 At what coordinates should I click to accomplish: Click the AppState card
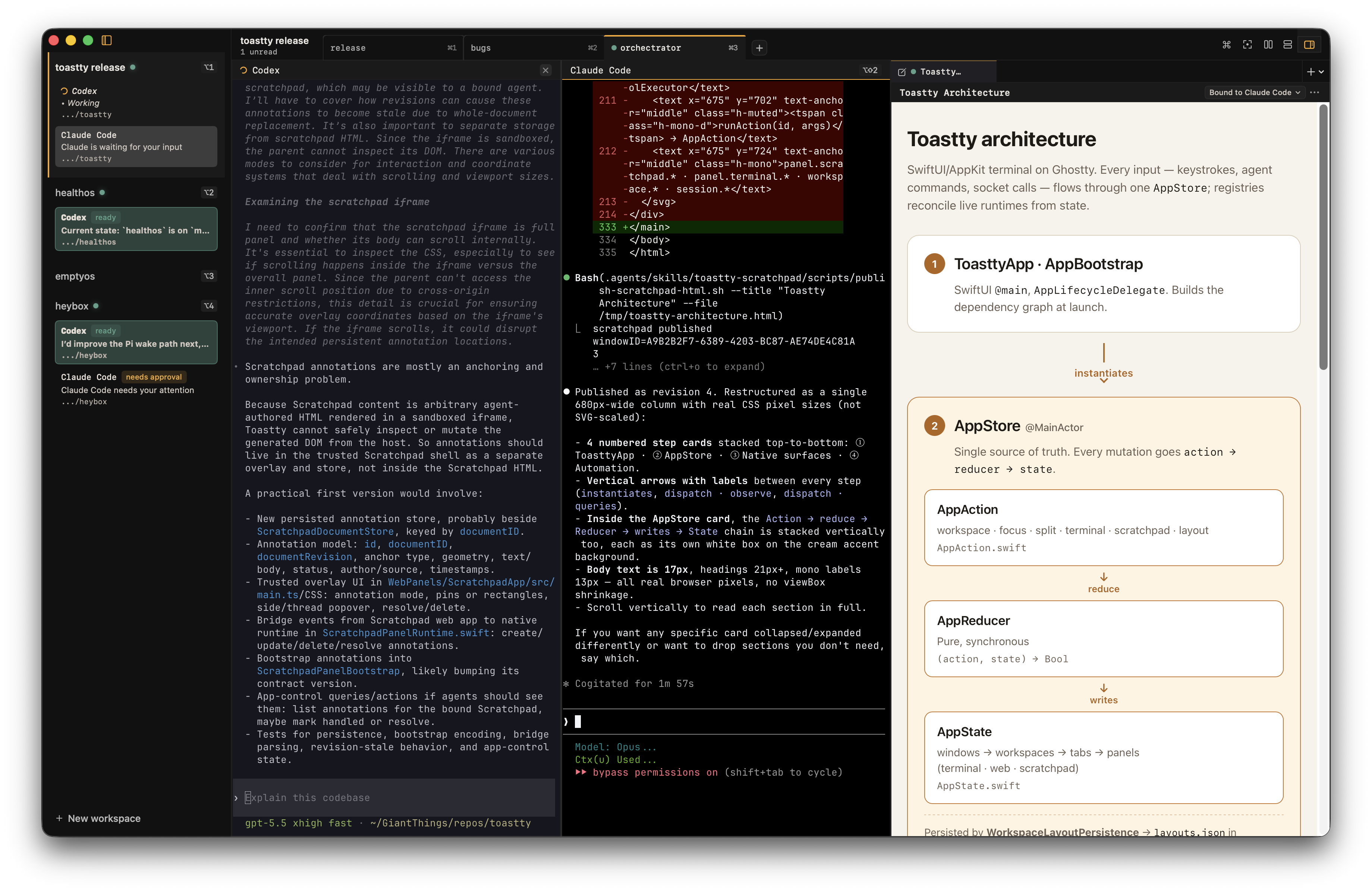pyautogui.click(x=1103, y=758)
